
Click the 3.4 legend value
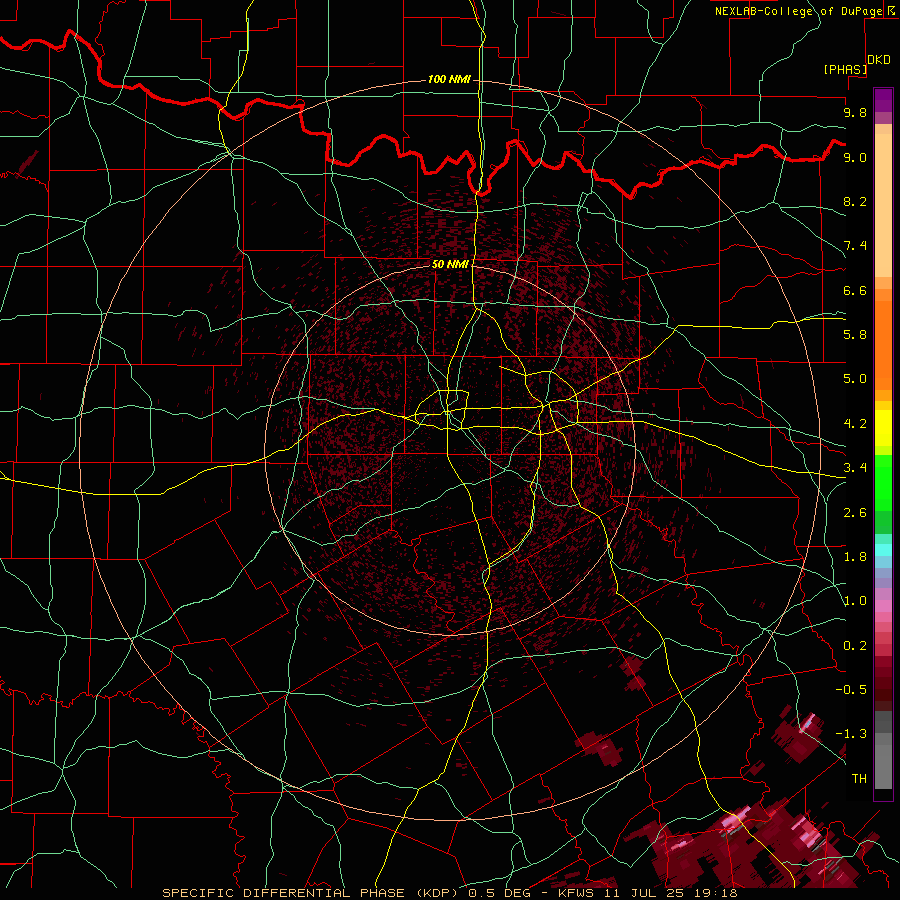coord(855,468)
